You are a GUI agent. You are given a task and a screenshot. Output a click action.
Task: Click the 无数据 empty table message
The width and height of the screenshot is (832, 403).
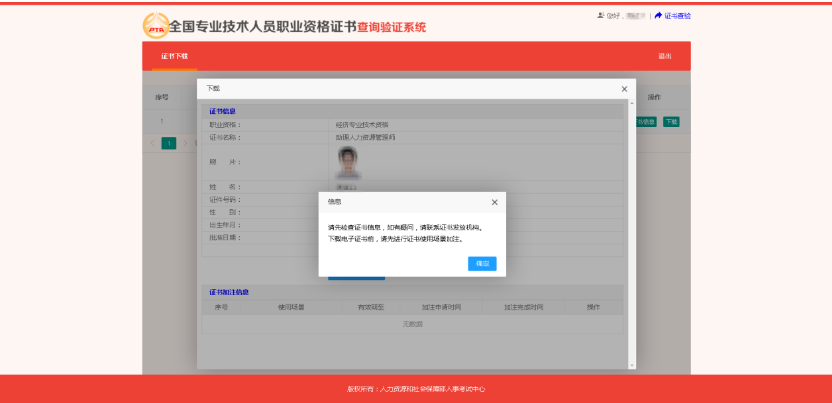click(x=412, y=324)
